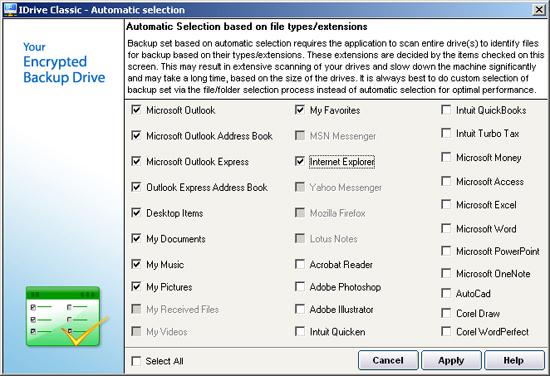Uncheck Outlook Express Address Book
550x376 pixels.
pyautogui.click(x=136, y=187)
